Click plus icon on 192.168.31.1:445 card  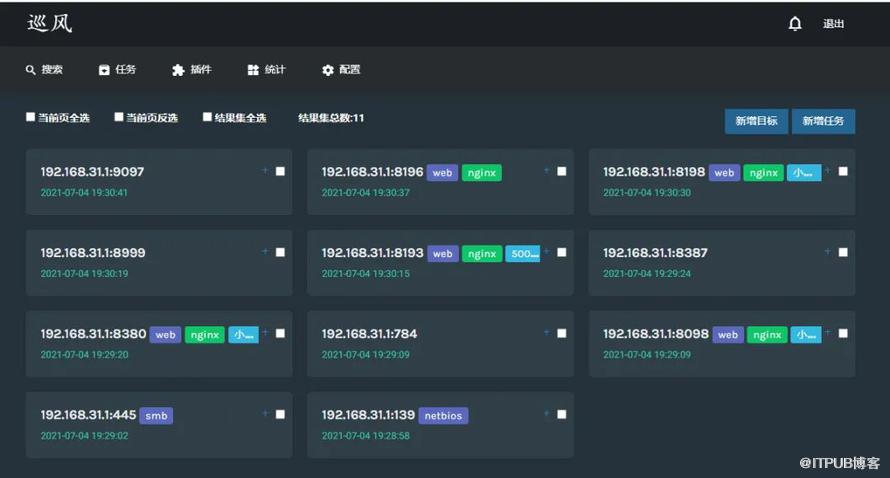click(265, 414)
